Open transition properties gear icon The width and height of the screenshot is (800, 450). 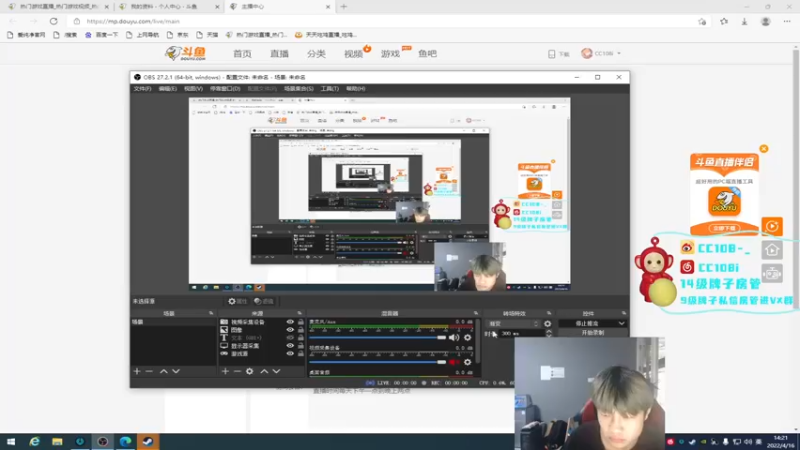[547, 323]
